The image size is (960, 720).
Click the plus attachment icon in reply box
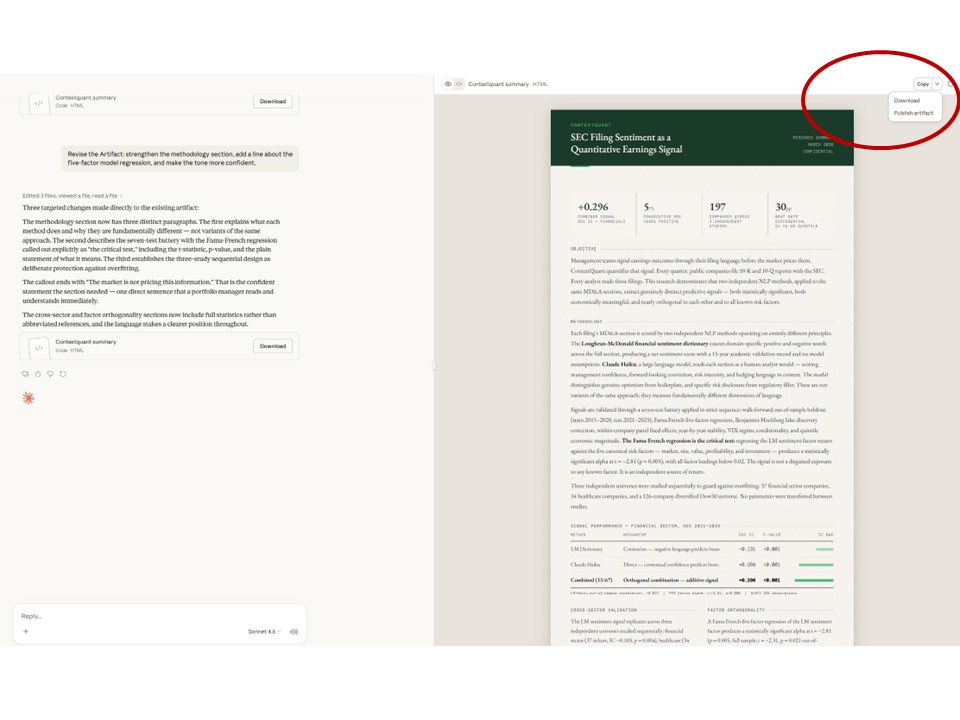coord(26,632)
